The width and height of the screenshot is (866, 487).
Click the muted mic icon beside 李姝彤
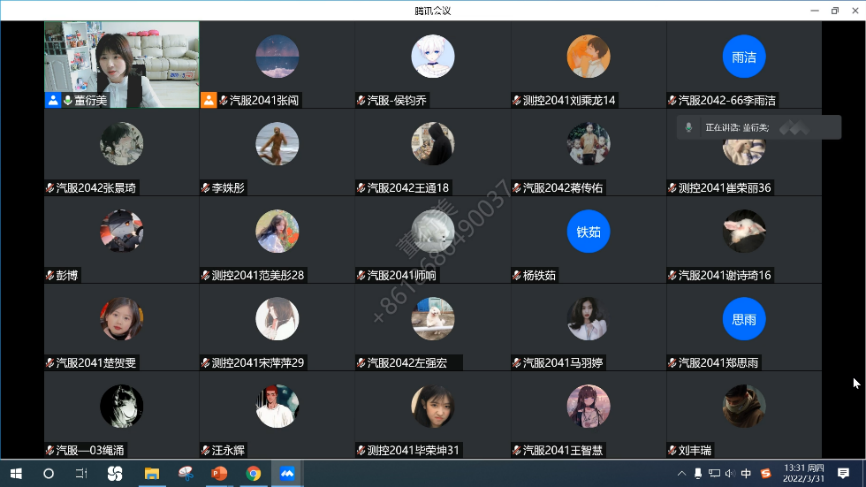click(x=205, y=188)
